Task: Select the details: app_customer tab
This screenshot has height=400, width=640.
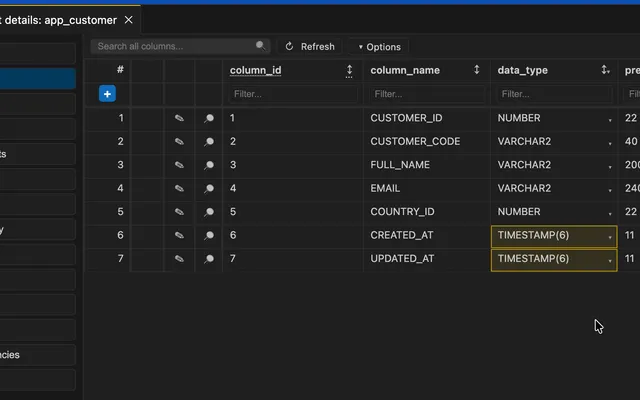Action: point(61,20)
